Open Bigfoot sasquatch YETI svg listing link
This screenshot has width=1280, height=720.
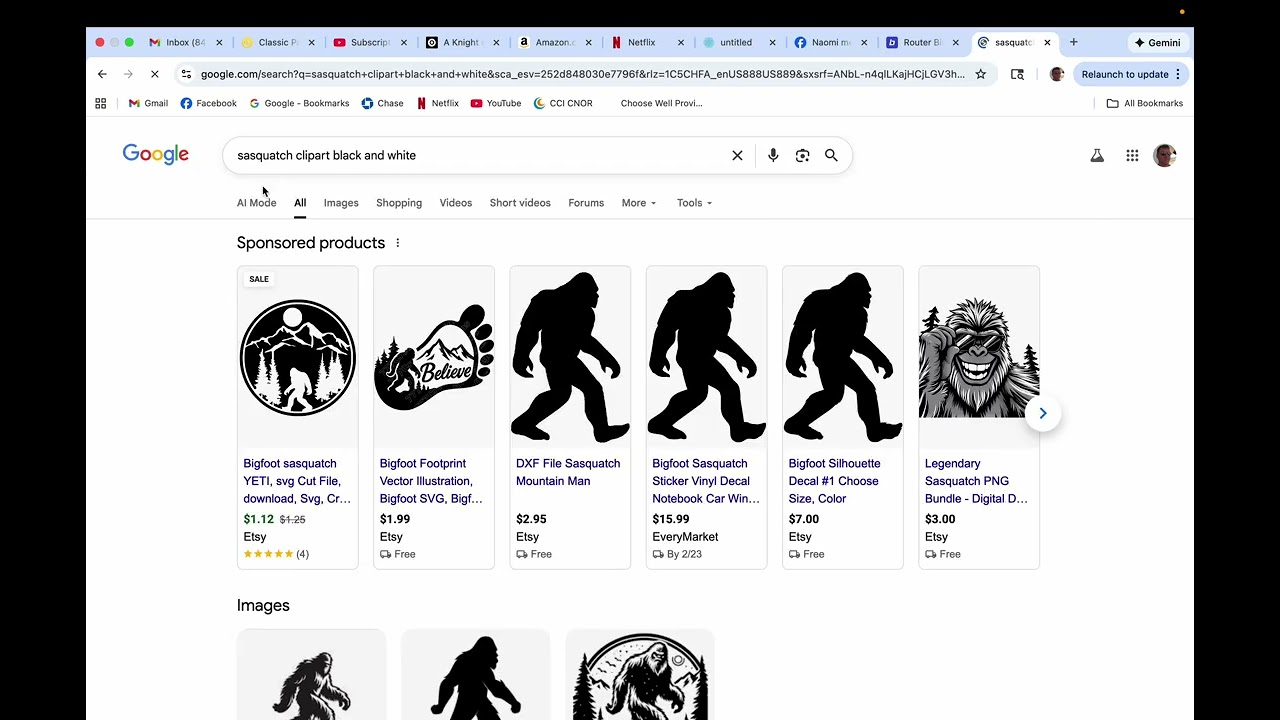tap(297, 481)
